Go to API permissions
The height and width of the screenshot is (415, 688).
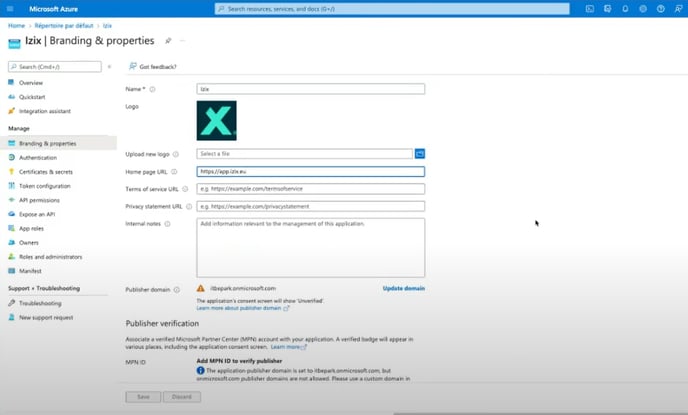(x=41, y=199)
